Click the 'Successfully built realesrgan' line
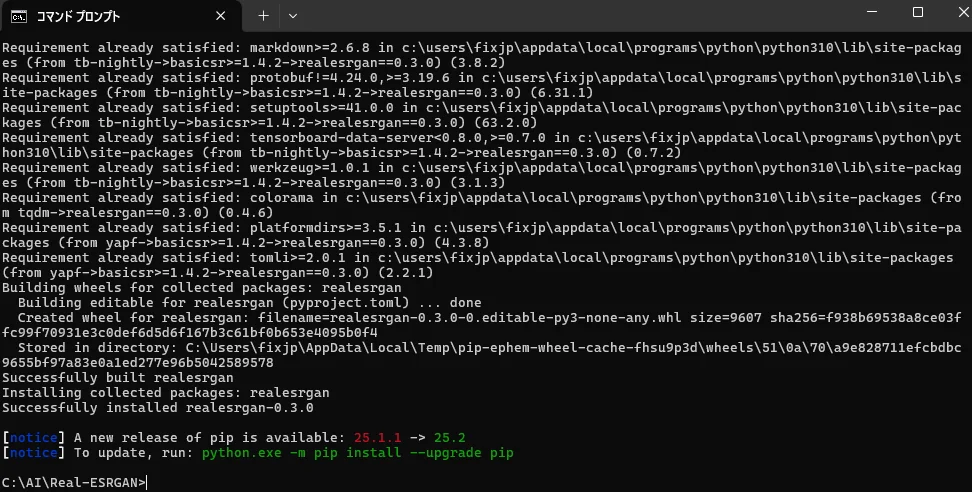The image size is (972, 492). 117,378
